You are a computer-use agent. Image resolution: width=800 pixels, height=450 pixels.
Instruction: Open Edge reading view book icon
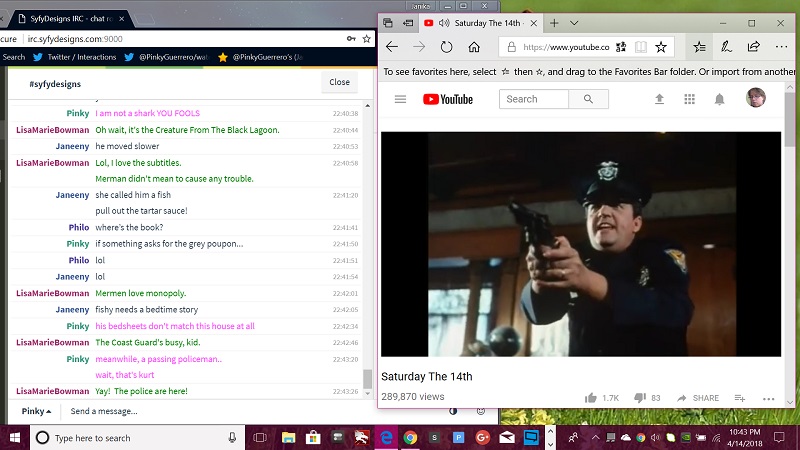click(641, 47)
